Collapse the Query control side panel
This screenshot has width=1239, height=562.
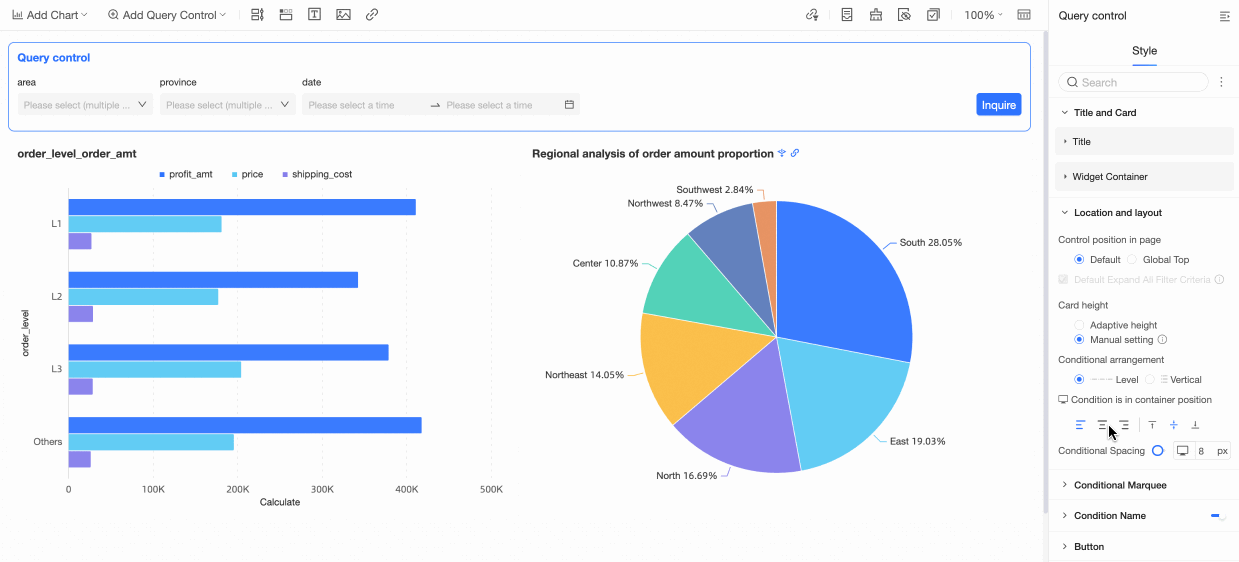[1225, 16]
